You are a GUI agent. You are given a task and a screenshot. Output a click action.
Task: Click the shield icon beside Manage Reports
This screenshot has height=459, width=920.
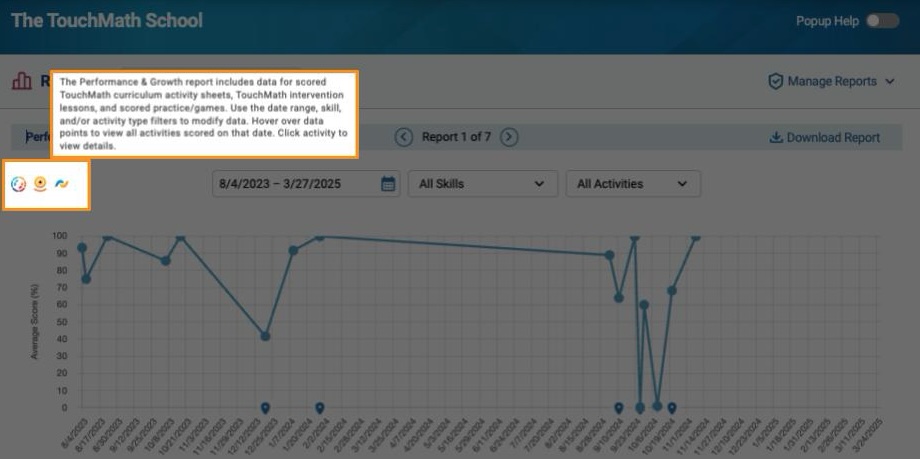coord(776,82)
